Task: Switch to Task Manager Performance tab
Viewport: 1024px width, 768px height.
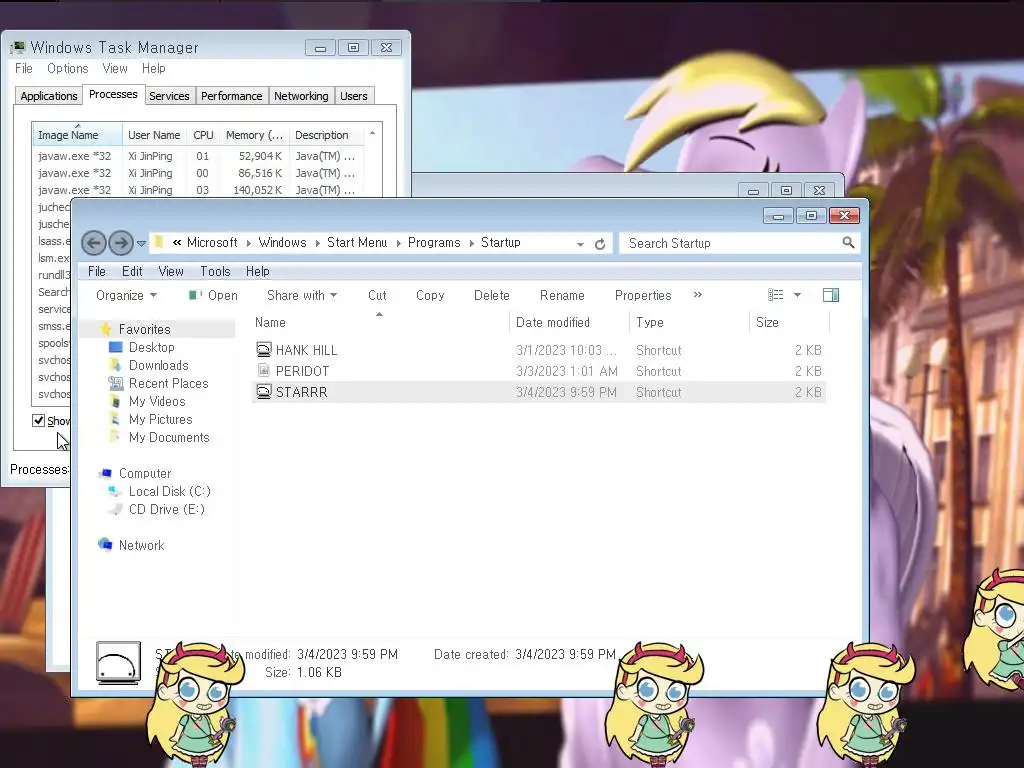Action: click(231, 96)
